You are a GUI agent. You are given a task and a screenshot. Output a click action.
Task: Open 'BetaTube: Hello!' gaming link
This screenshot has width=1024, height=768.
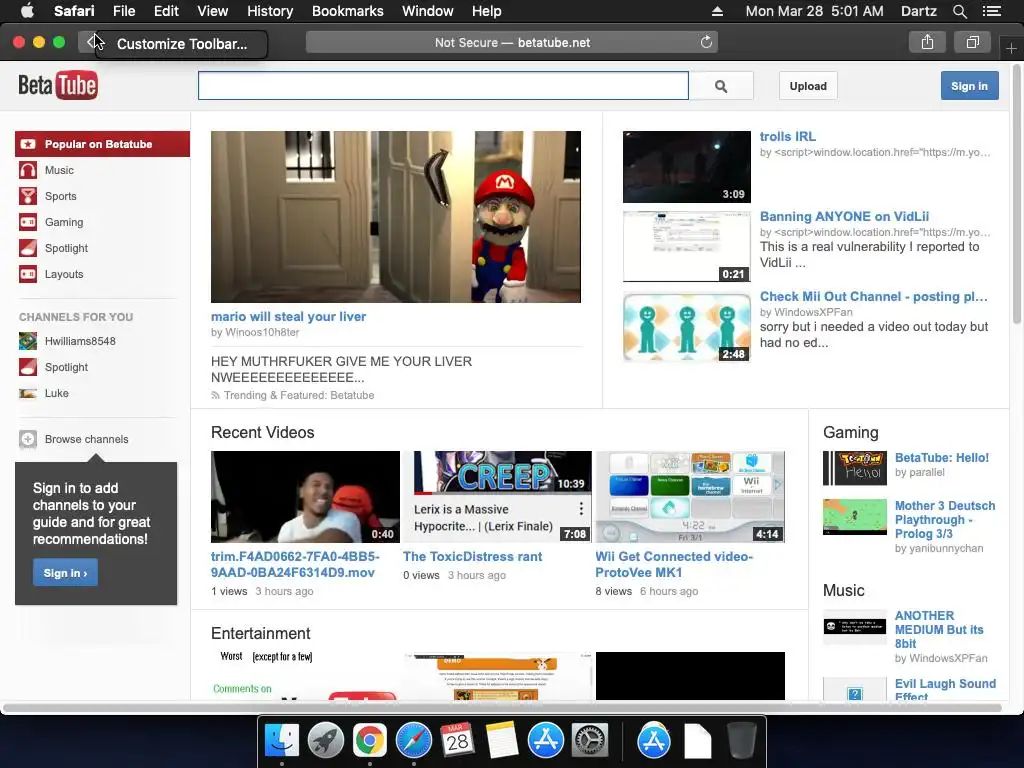(941, 458)
